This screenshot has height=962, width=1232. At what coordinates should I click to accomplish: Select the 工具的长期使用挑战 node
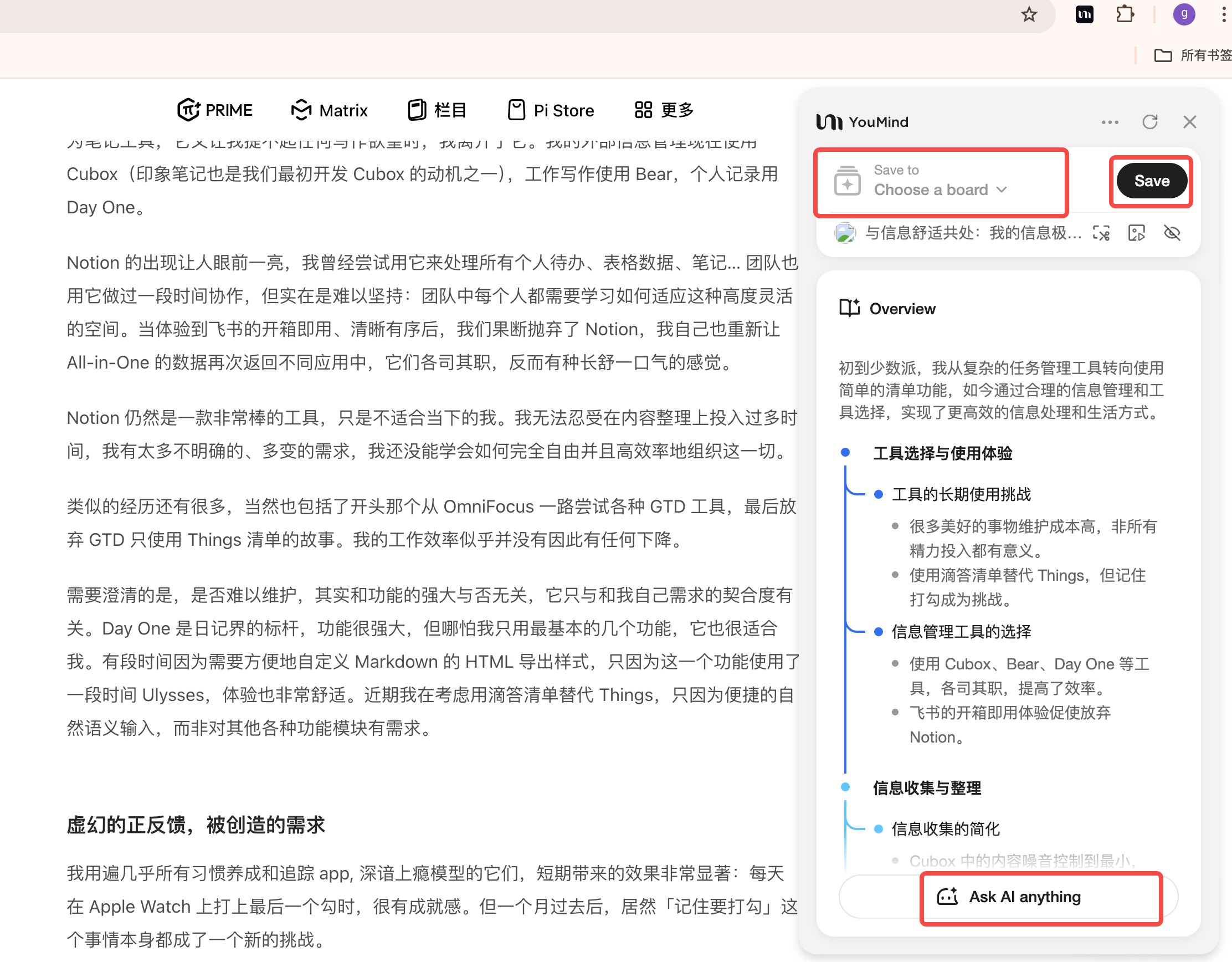(x=961, y=494)
